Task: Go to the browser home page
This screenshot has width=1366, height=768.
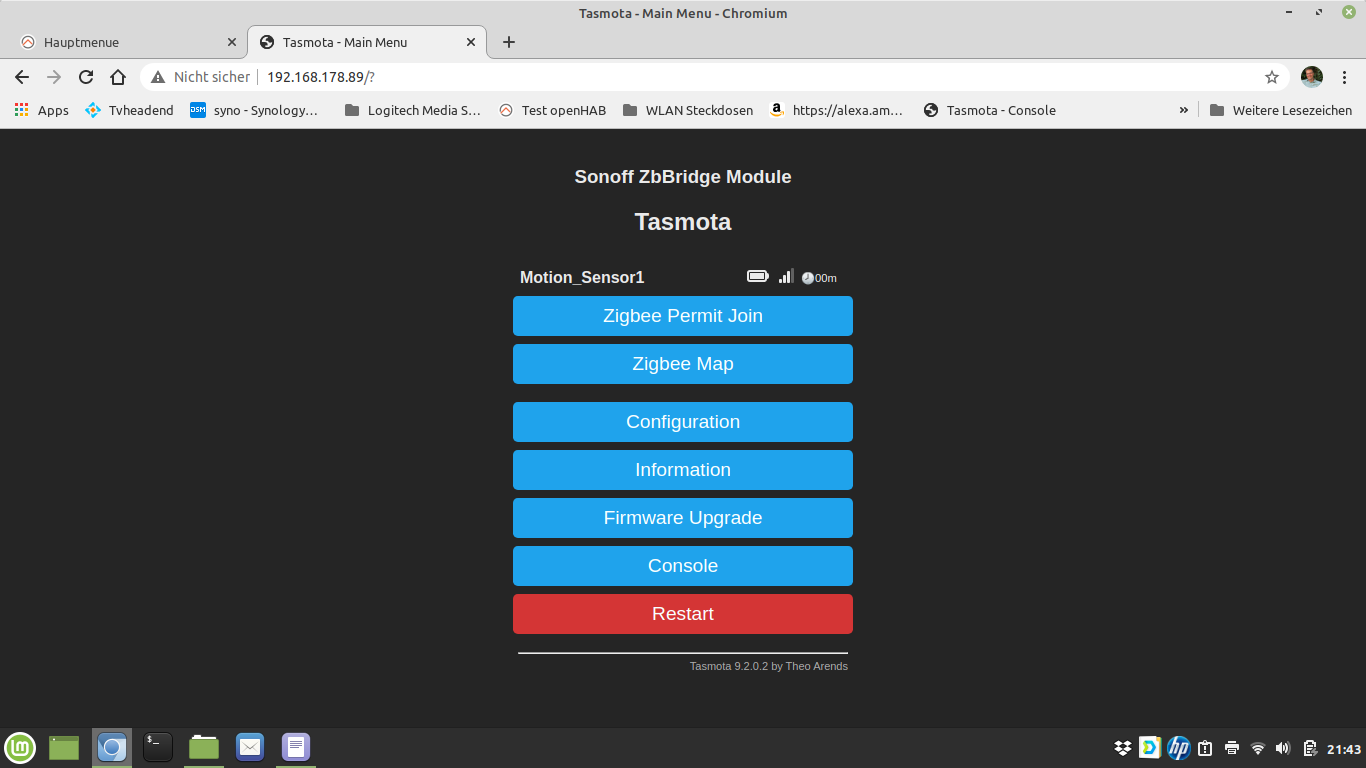Action: coord(118,77)
